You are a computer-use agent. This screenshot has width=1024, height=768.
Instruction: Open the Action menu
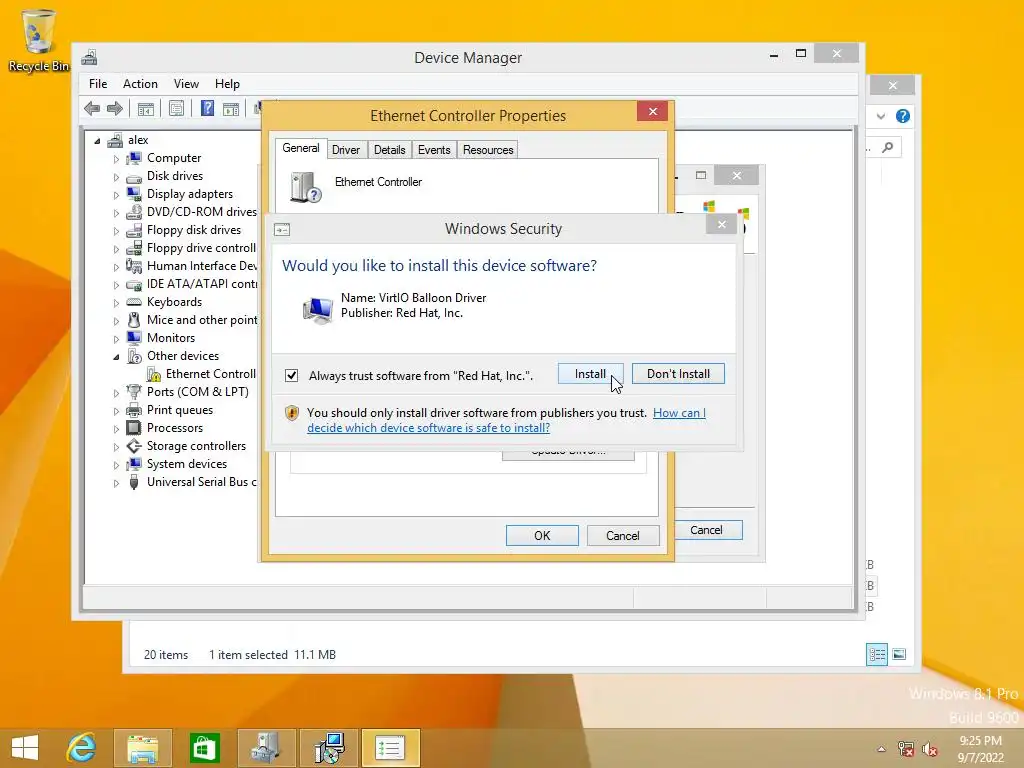pyautogui.click(x=140, y=84)
